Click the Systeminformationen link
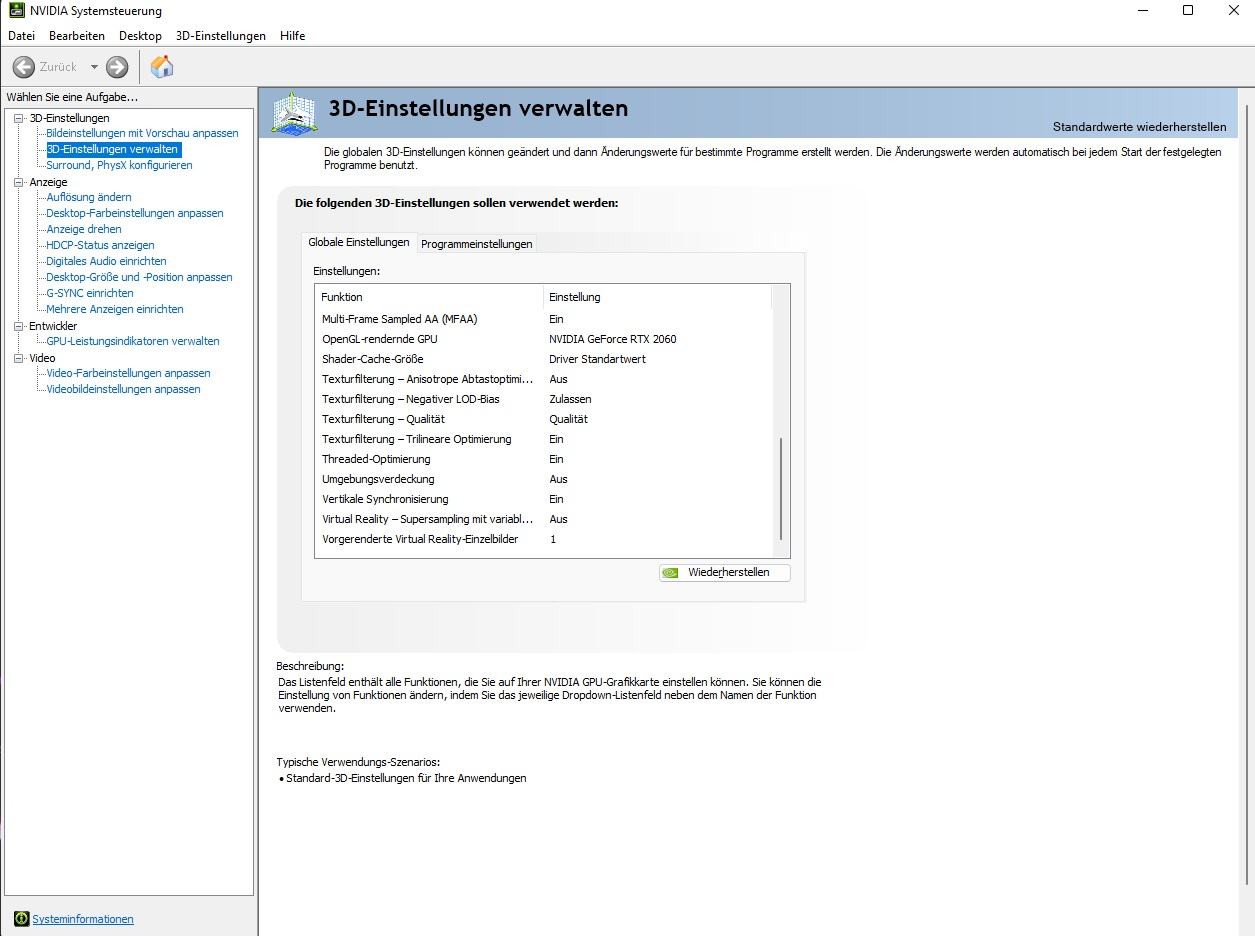The image size is (1255, 936). (83, 919)
